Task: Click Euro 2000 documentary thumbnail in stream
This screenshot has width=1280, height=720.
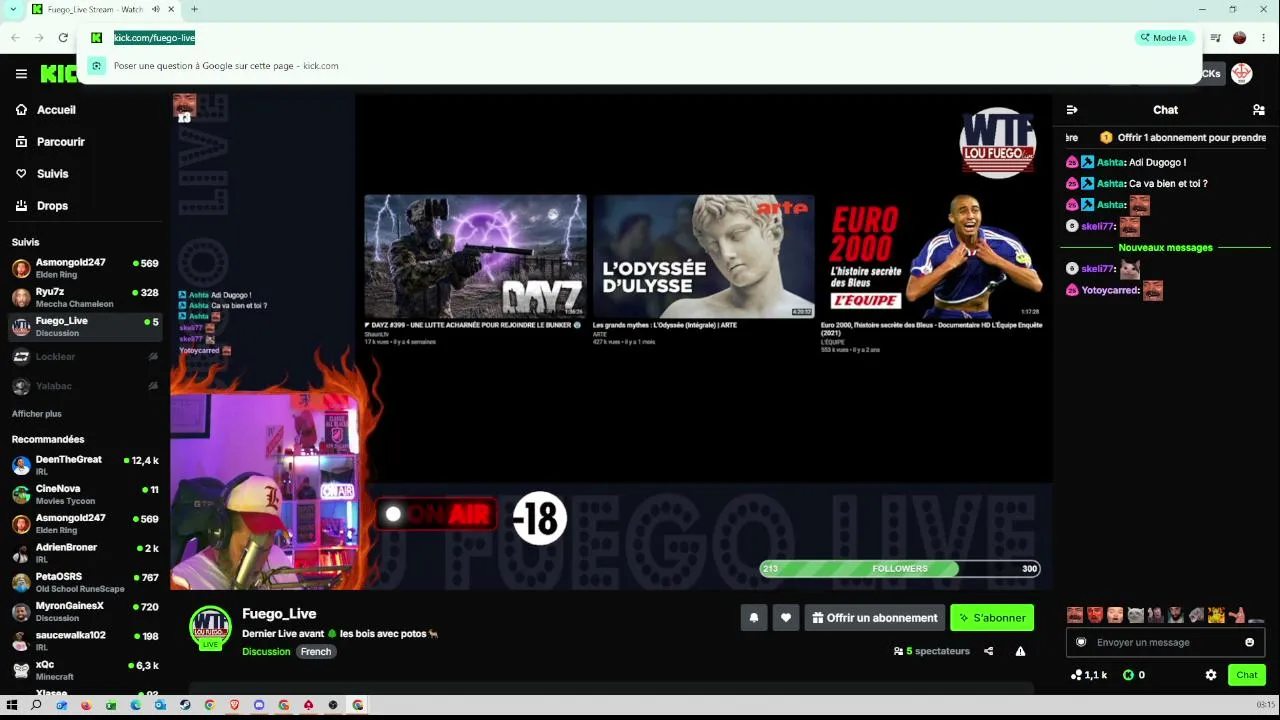Action: click(932, 256)
